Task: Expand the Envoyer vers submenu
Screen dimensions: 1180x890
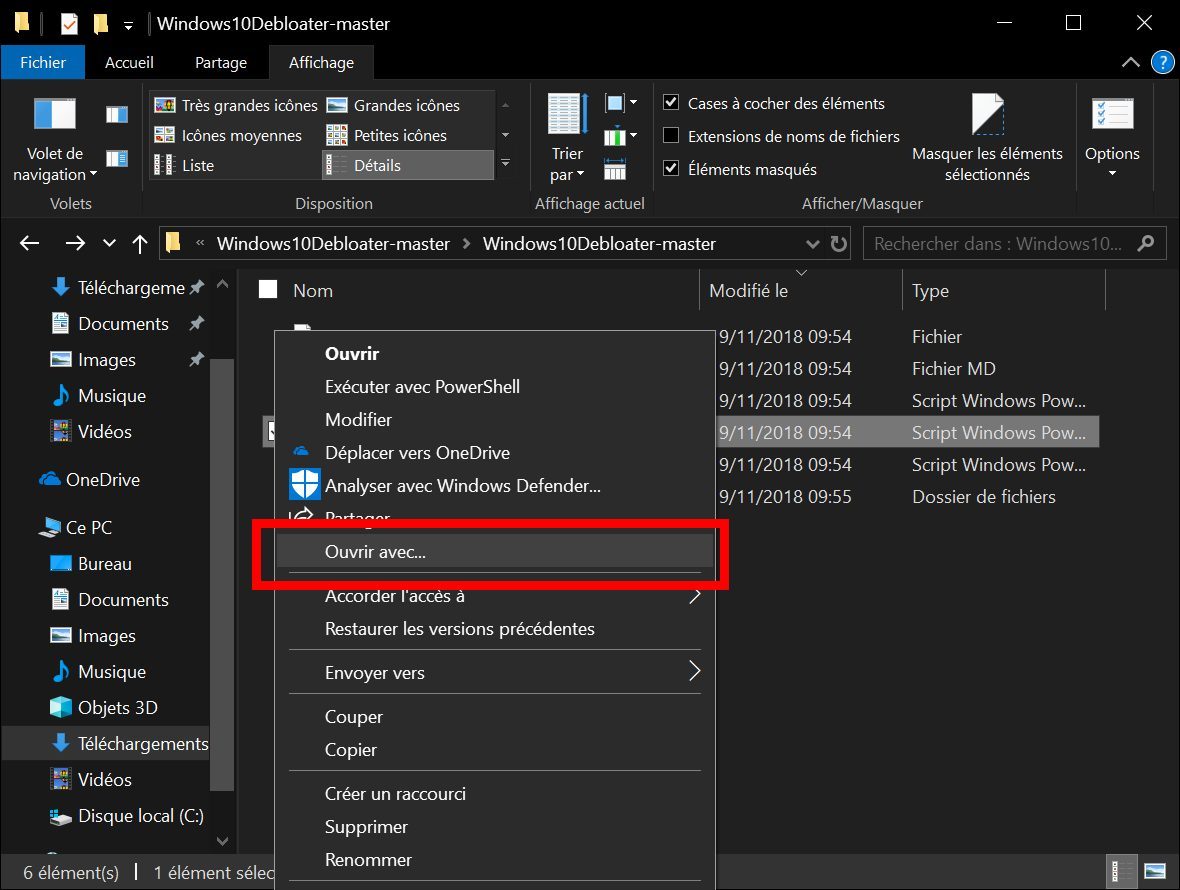Action: 495,673
